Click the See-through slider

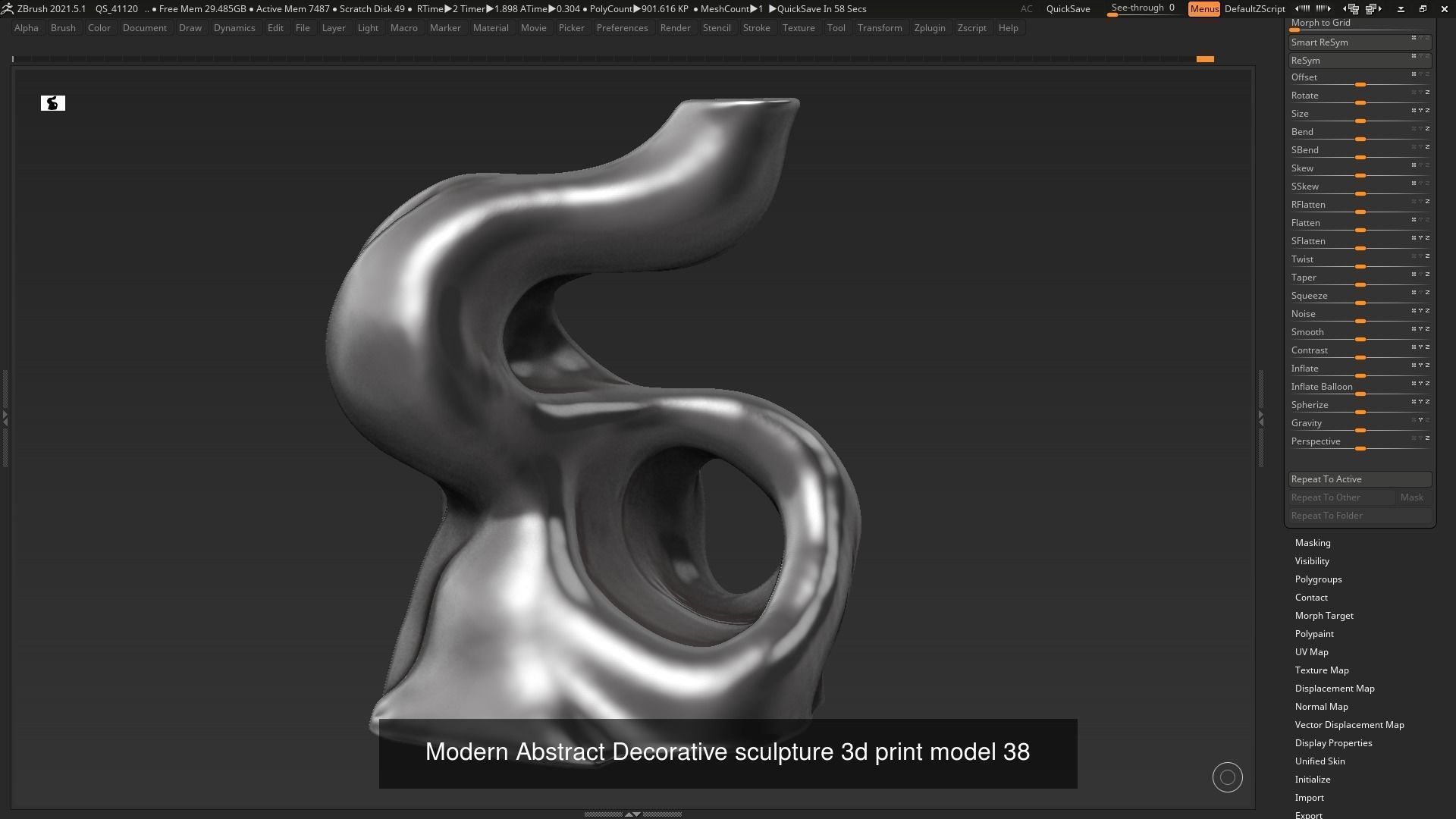[1143, 9]
